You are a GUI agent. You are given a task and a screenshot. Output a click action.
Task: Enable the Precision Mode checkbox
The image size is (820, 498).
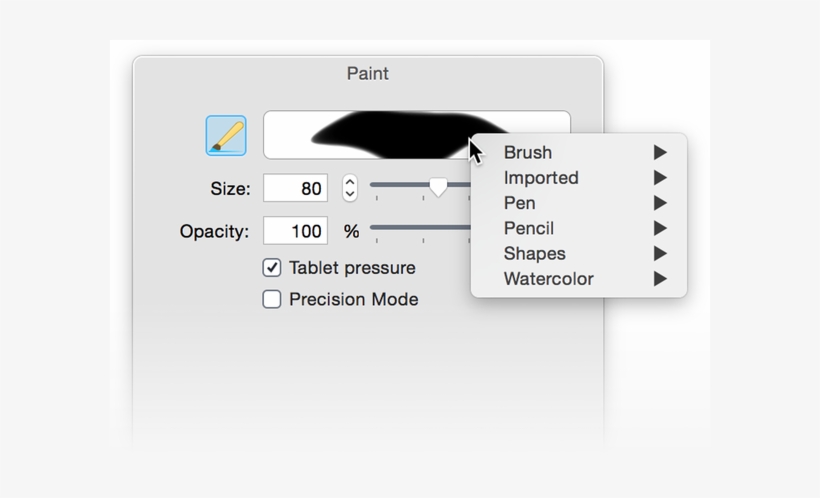[x=272, y=299]
